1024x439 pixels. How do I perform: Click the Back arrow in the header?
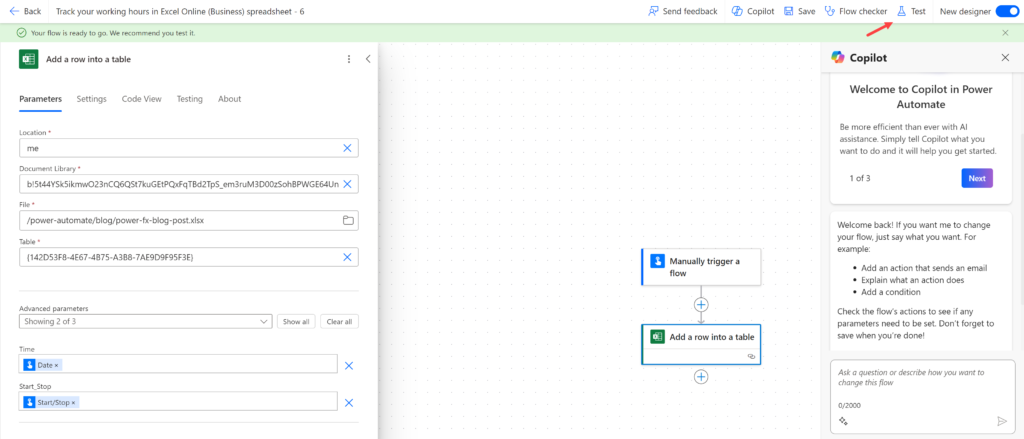click(13, 11)
